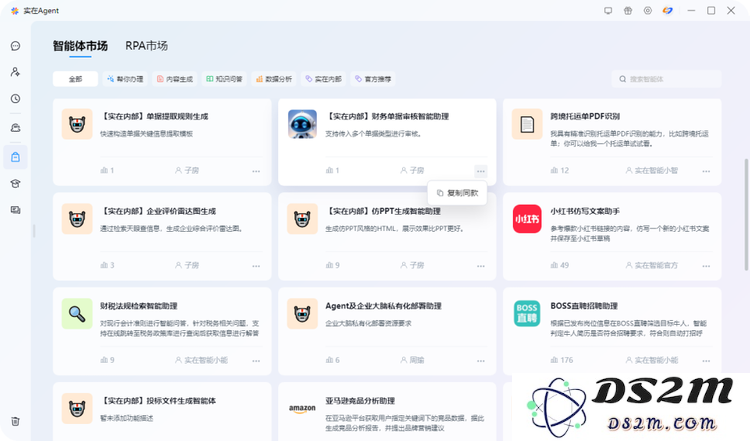
Task: Filter by 实在内部 category
Action: click(324, 79)
